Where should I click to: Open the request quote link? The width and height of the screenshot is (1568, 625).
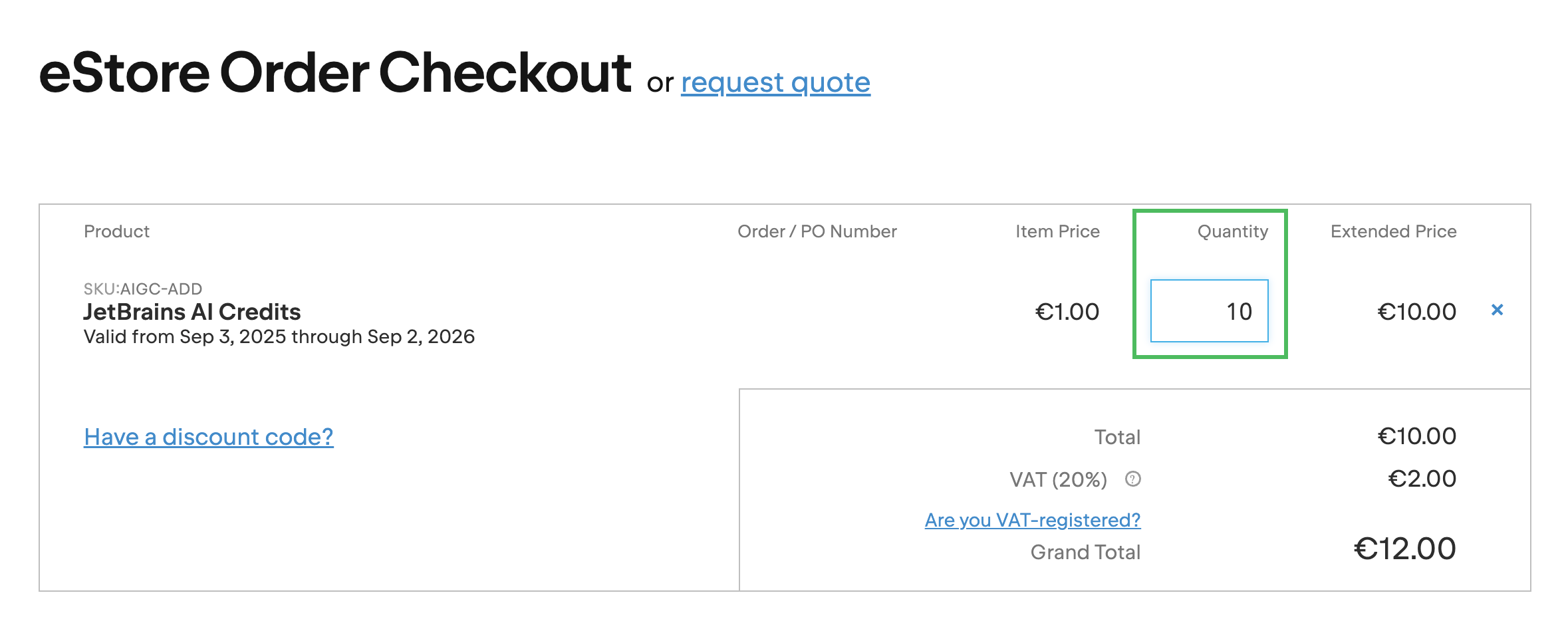point(775,82)
